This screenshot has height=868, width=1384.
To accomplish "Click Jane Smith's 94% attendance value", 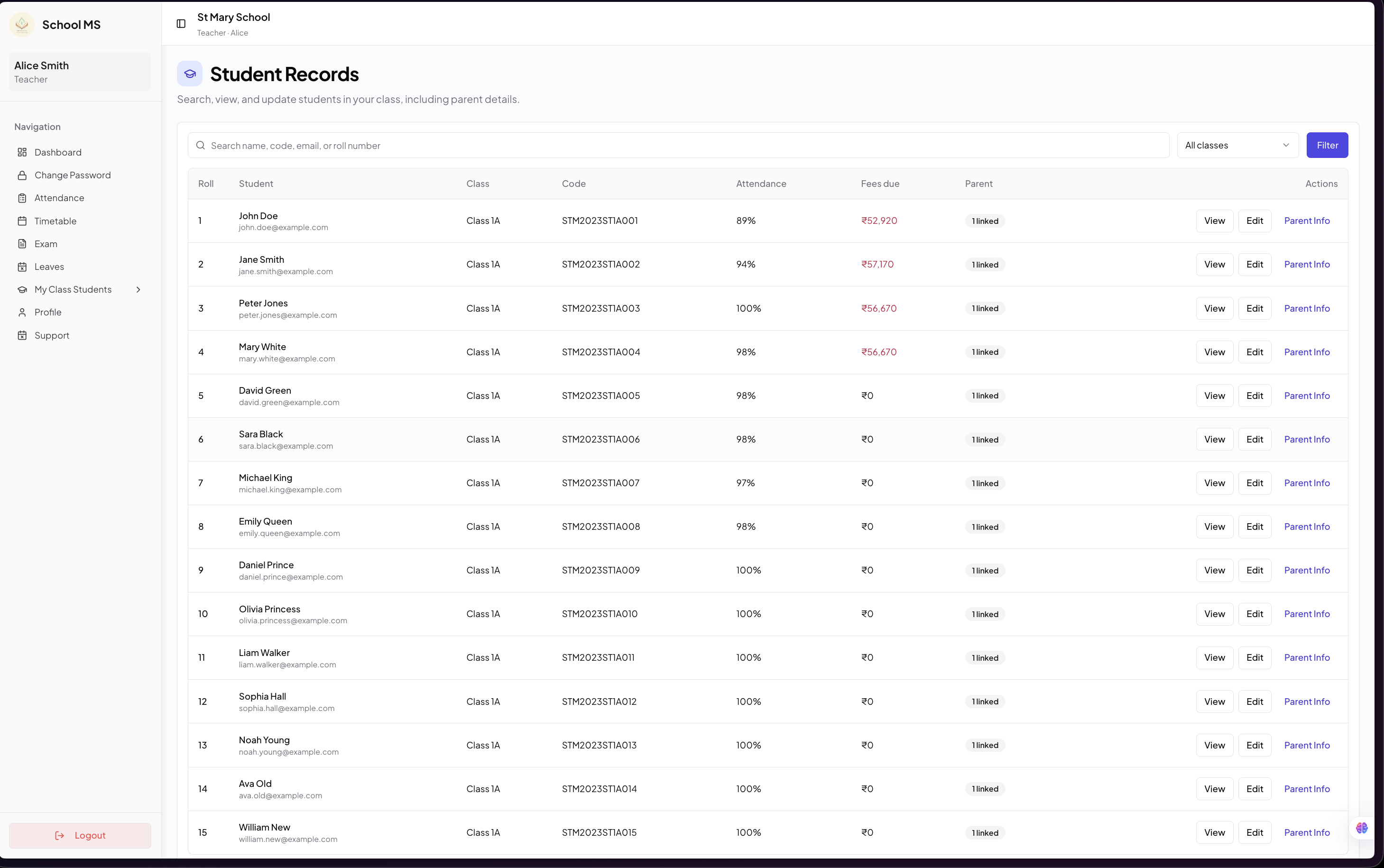I will (746, 264).
